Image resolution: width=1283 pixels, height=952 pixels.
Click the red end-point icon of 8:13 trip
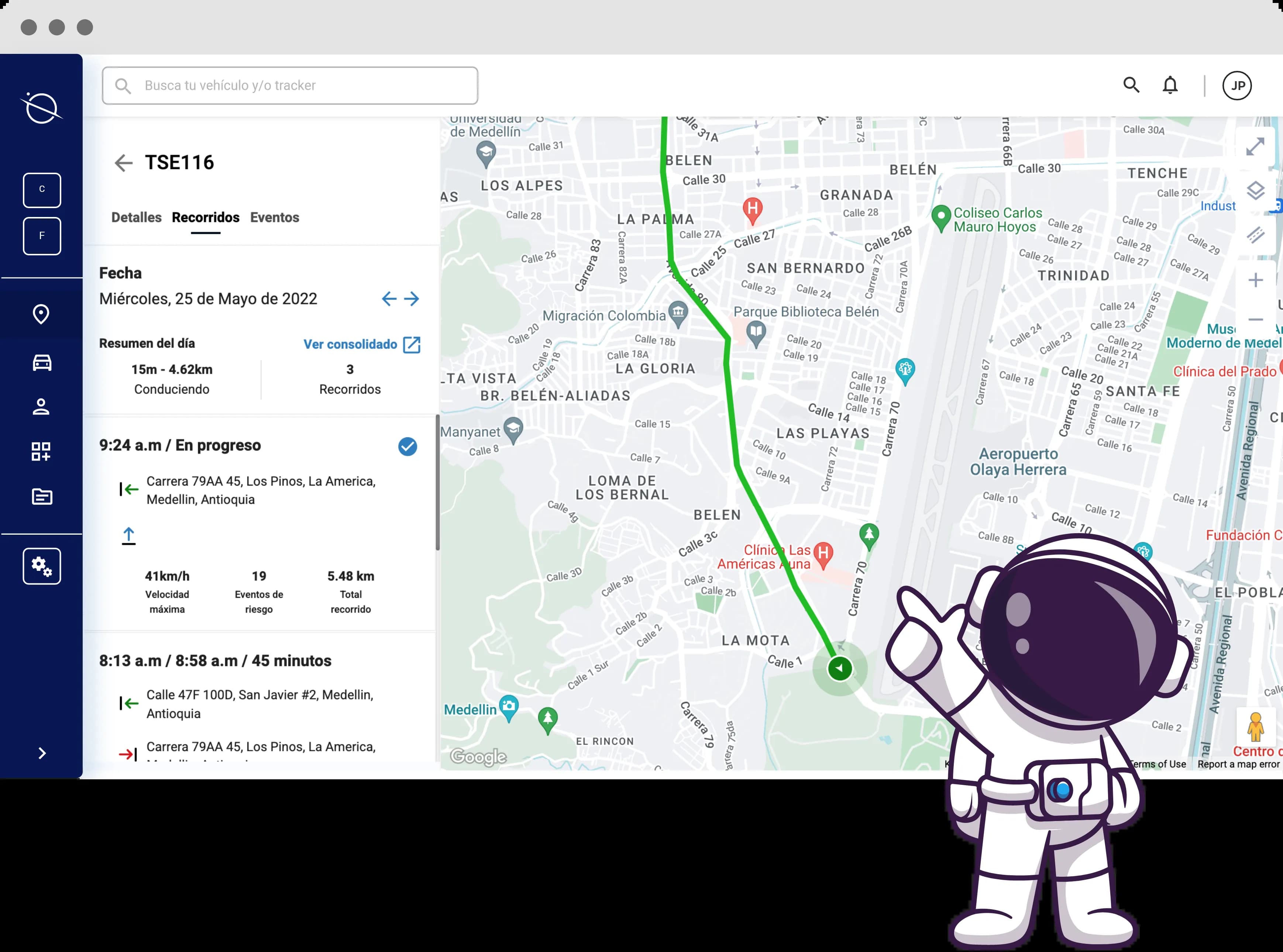(x=128, y=754)
